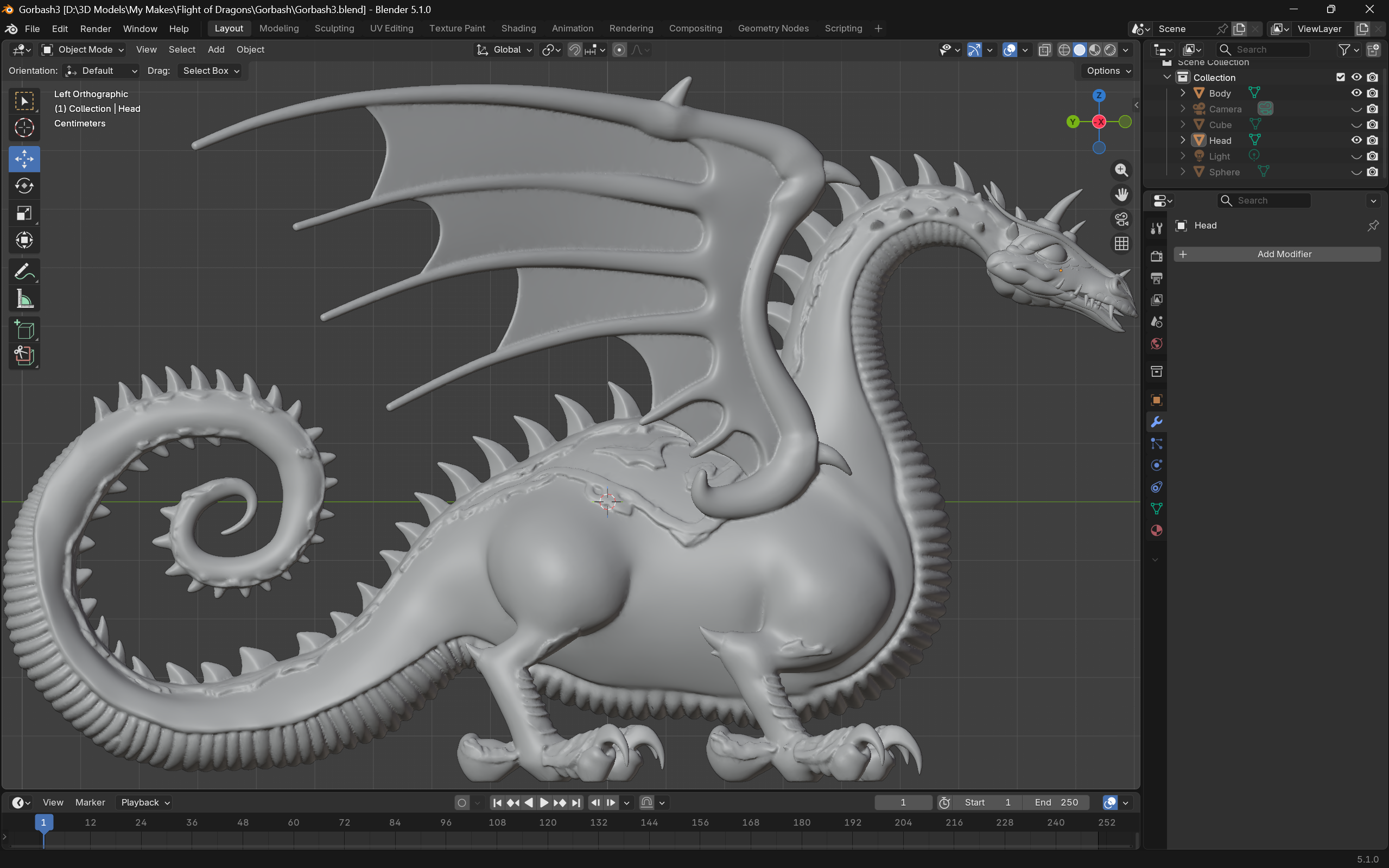1389x868 pixels.
Task: Click the Y axis bubble labeled Y
Action: coord(1072,122)
